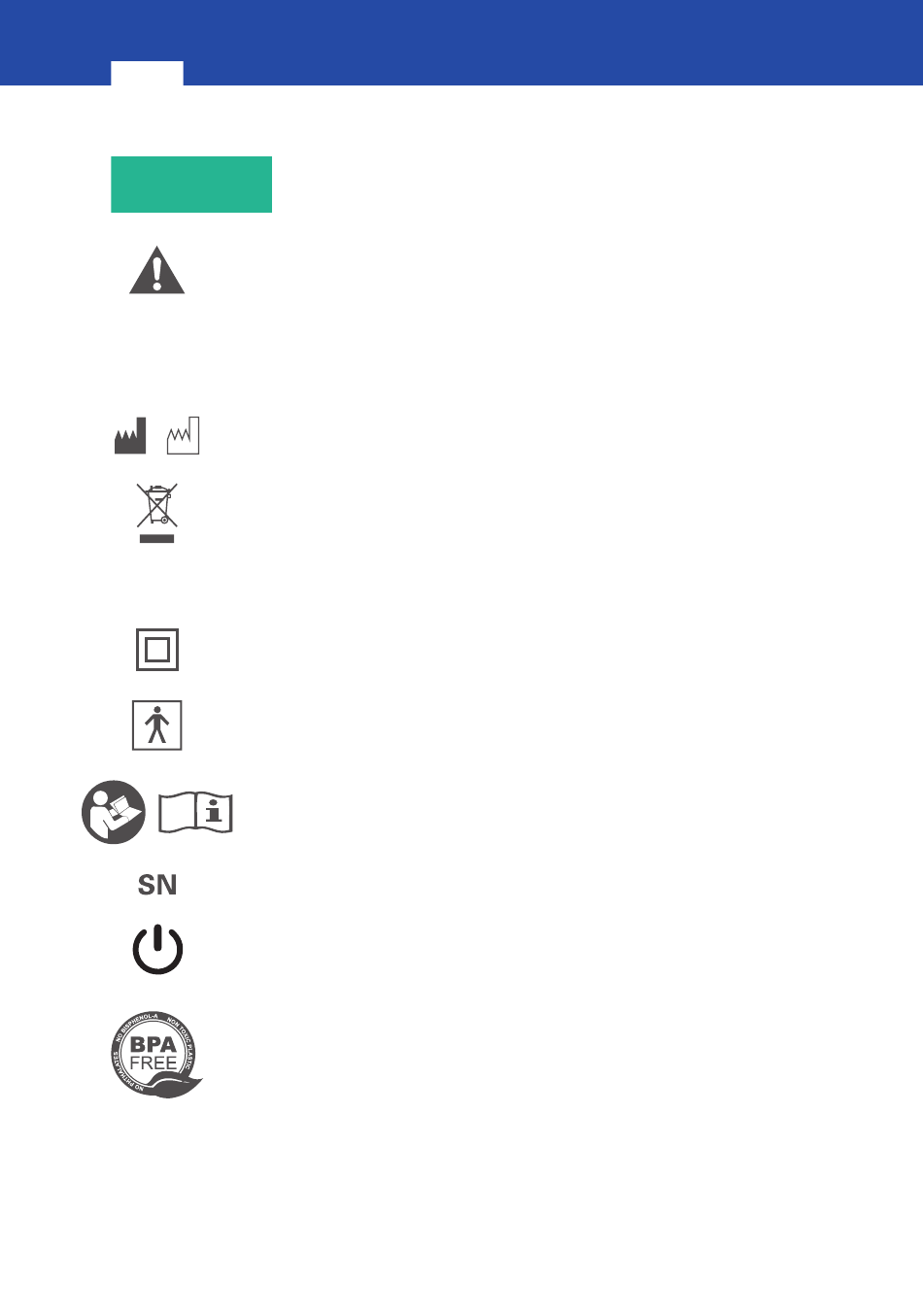
Task: Click the letter i in the booklet icon
Action: [x=215, y=811]
